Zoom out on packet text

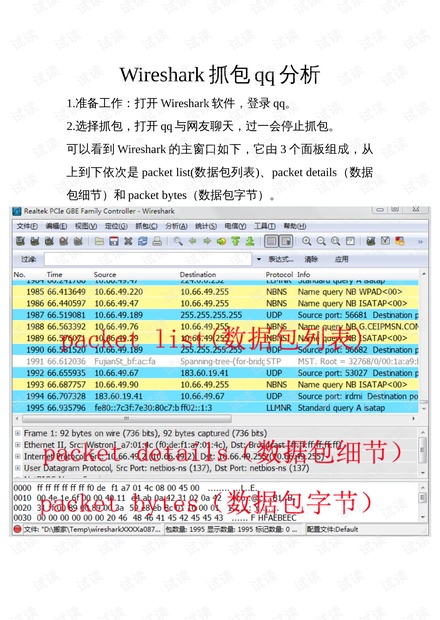321,241
